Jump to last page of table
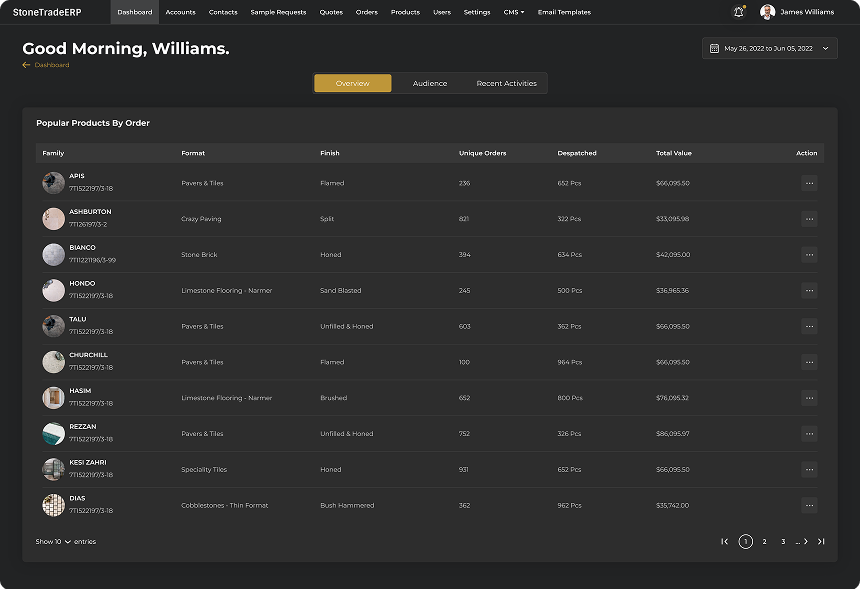The image size is (860, 590). [x=821, y=541]
